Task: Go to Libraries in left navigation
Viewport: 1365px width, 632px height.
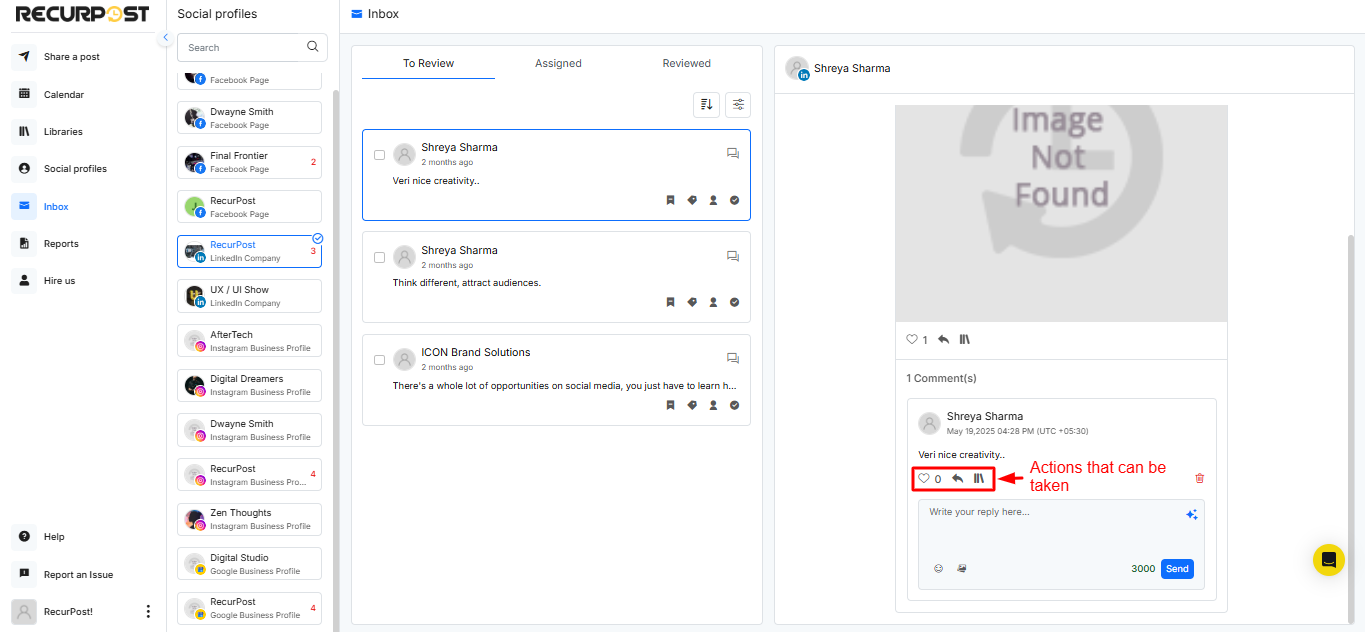Action: [x=63, y=132]
